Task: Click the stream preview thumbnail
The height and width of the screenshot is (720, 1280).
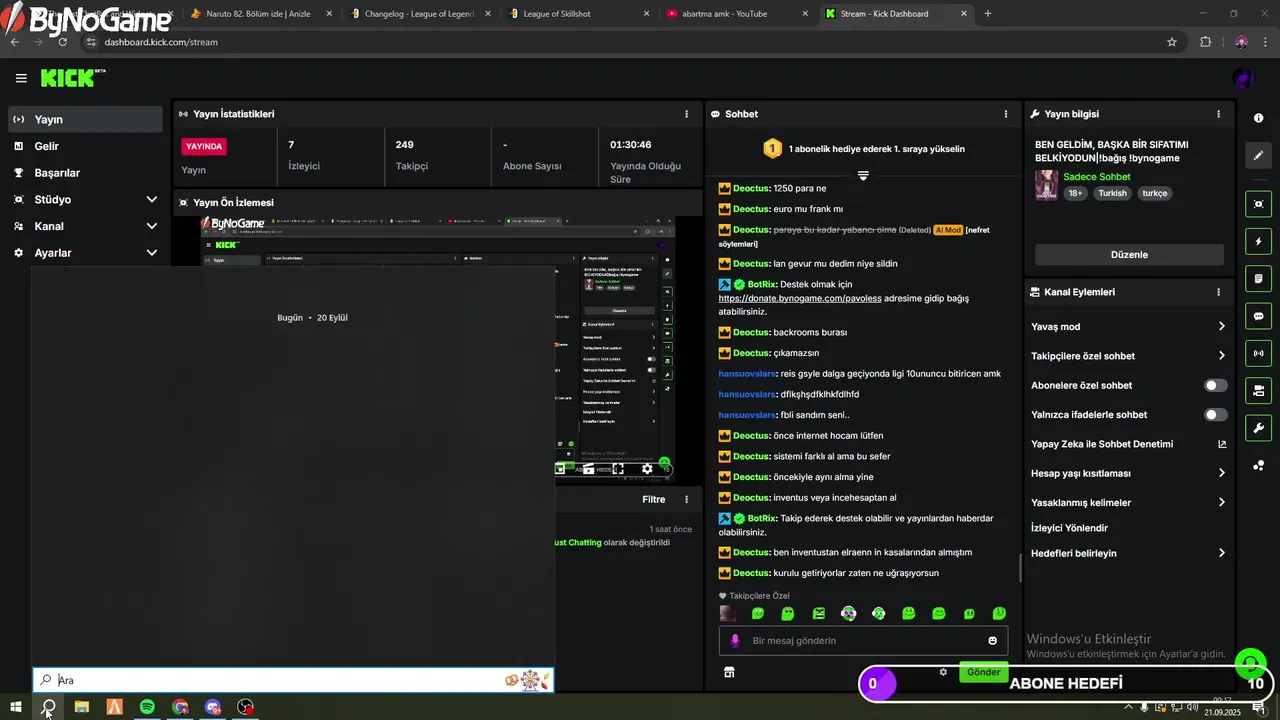Action: coord(437,347)
